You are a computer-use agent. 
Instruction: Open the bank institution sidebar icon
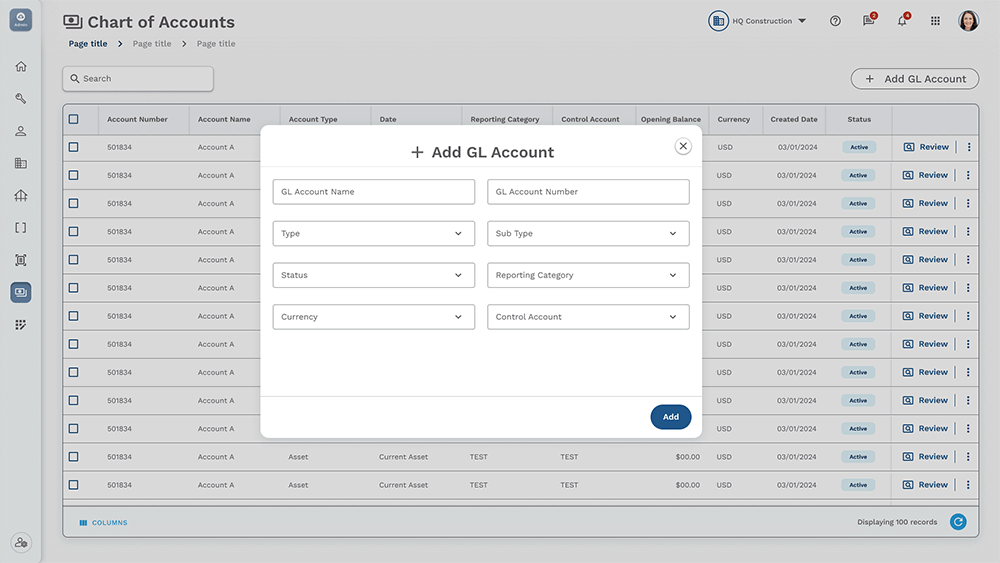point(21,195)
